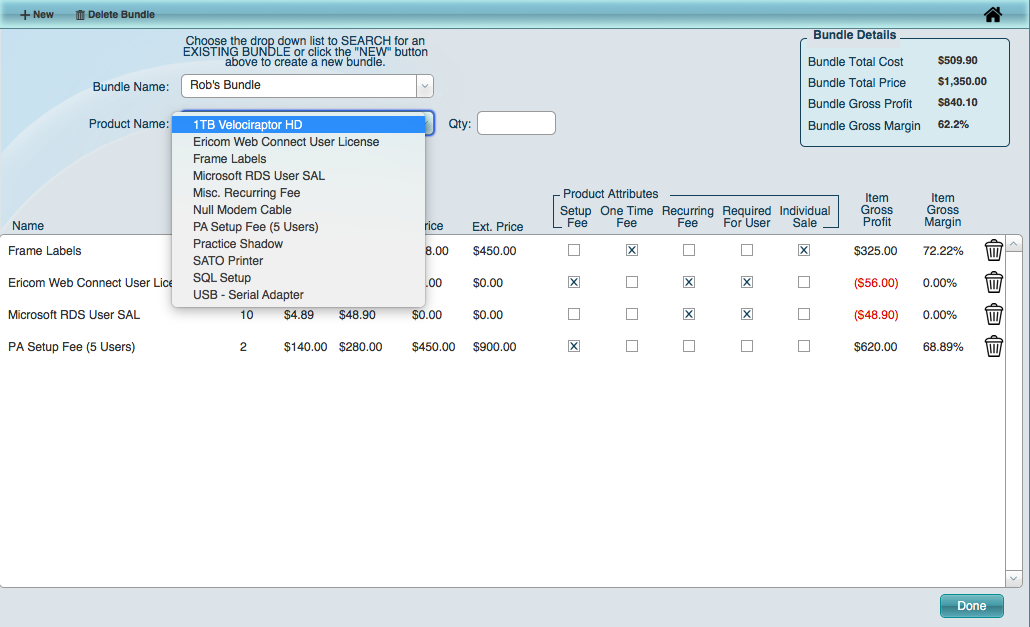Screen dimensions: 1030x627
Task: Select Microsoft RDS User SAL option
Action: [299, 176]
